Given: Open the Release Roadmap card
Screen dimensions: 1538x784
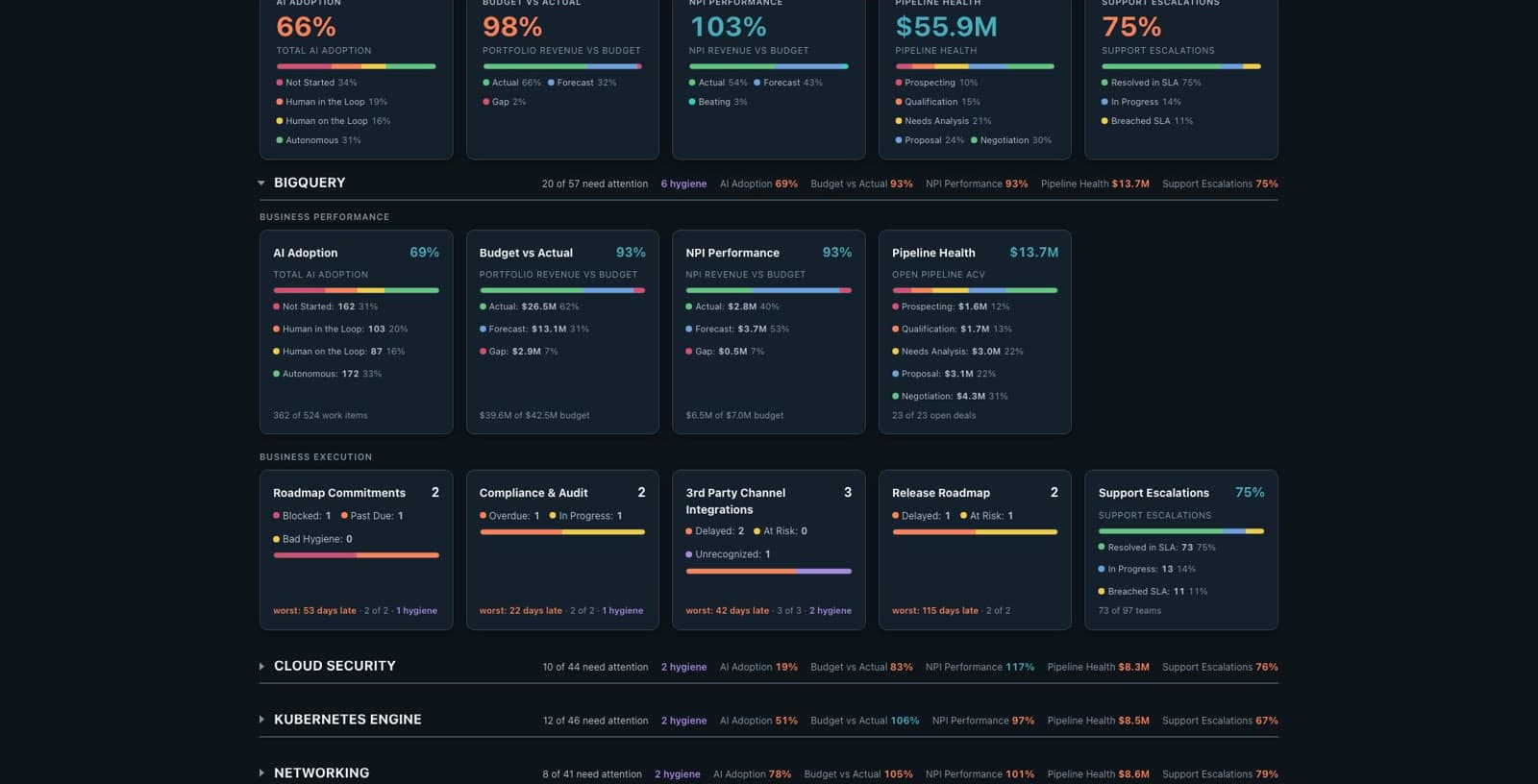Looking at the screenshot, I should (975, 550).
